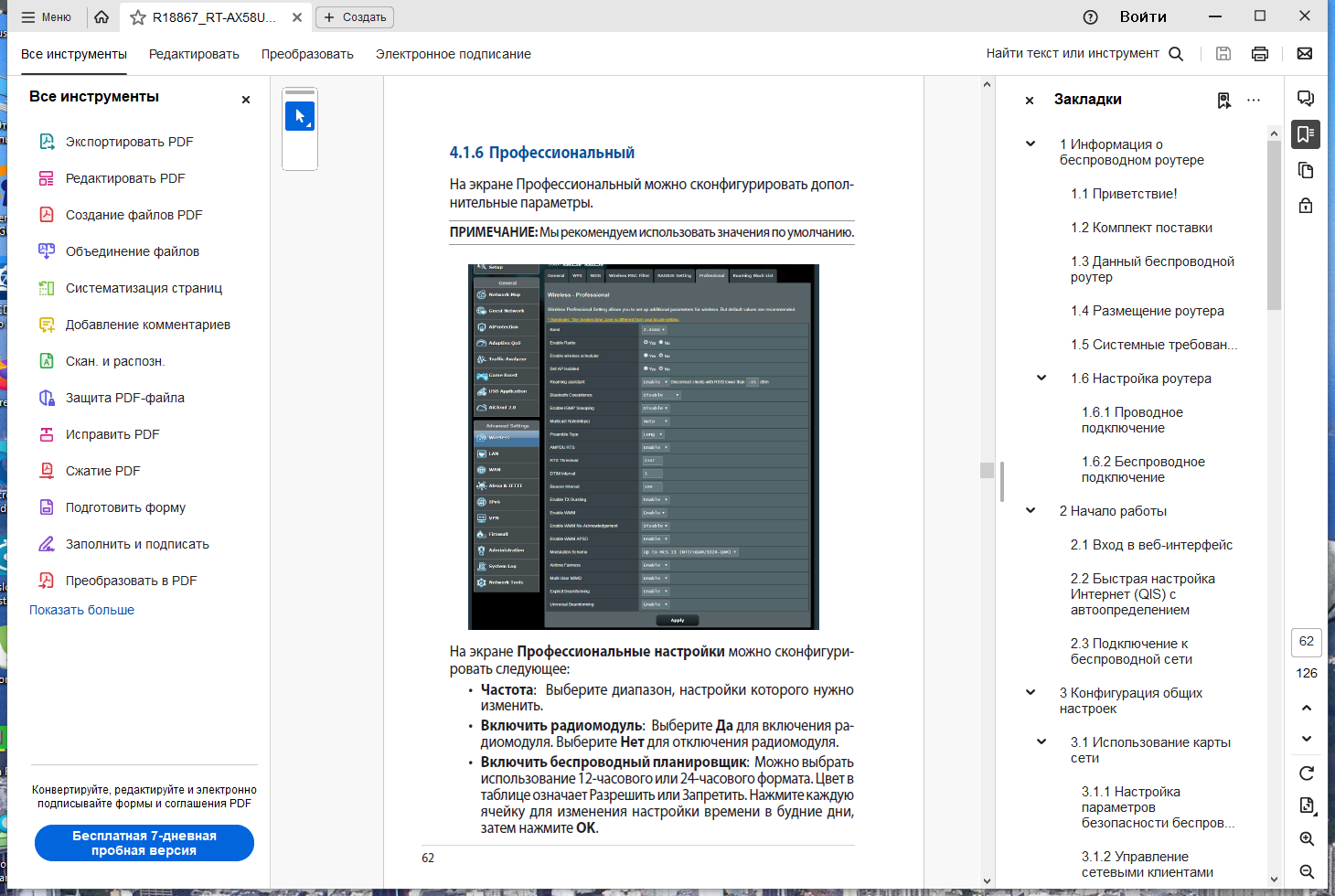This screenshot has height=896, width=1335.
Task: Close the Все инструменты panel
Action: [246, 100]
